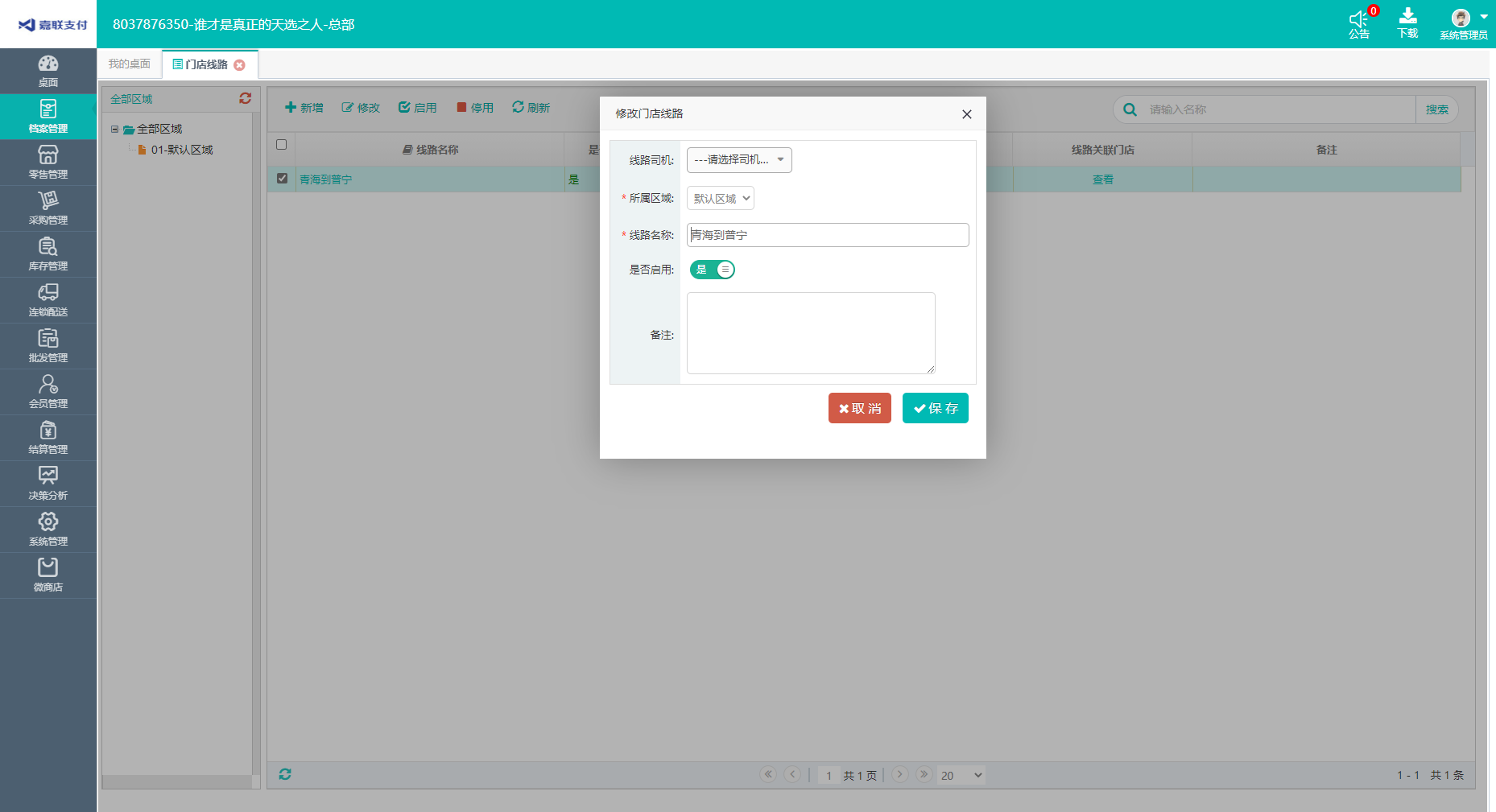
Task: Close the 门店线路 tab with red X
Action: point(239,65)
